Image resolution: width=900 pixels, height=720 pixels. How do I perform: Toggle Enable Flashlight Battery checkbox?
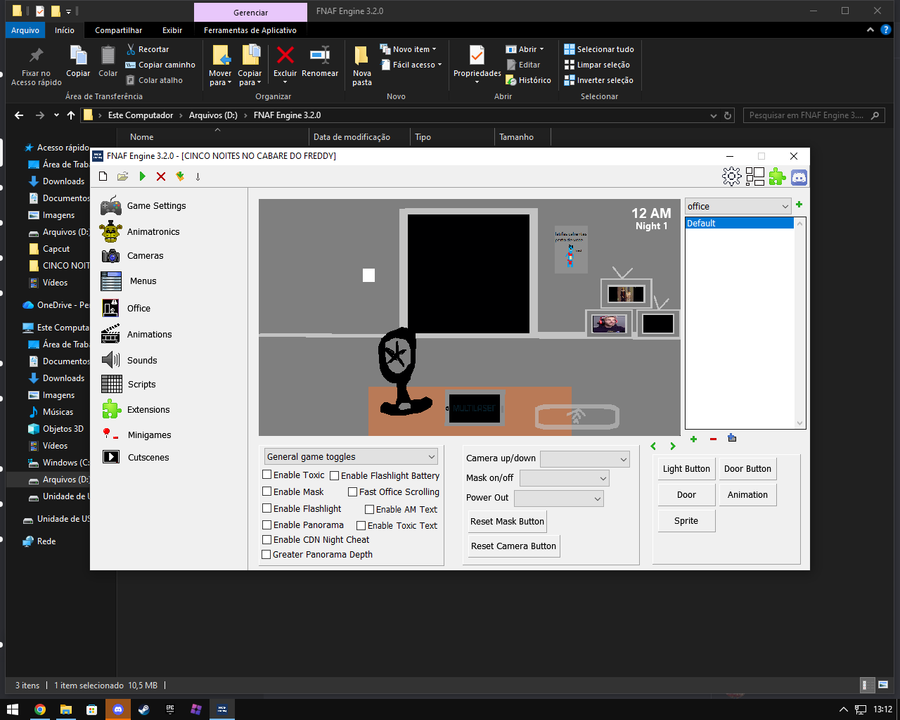pyautogui.click(x=334, y=476)
